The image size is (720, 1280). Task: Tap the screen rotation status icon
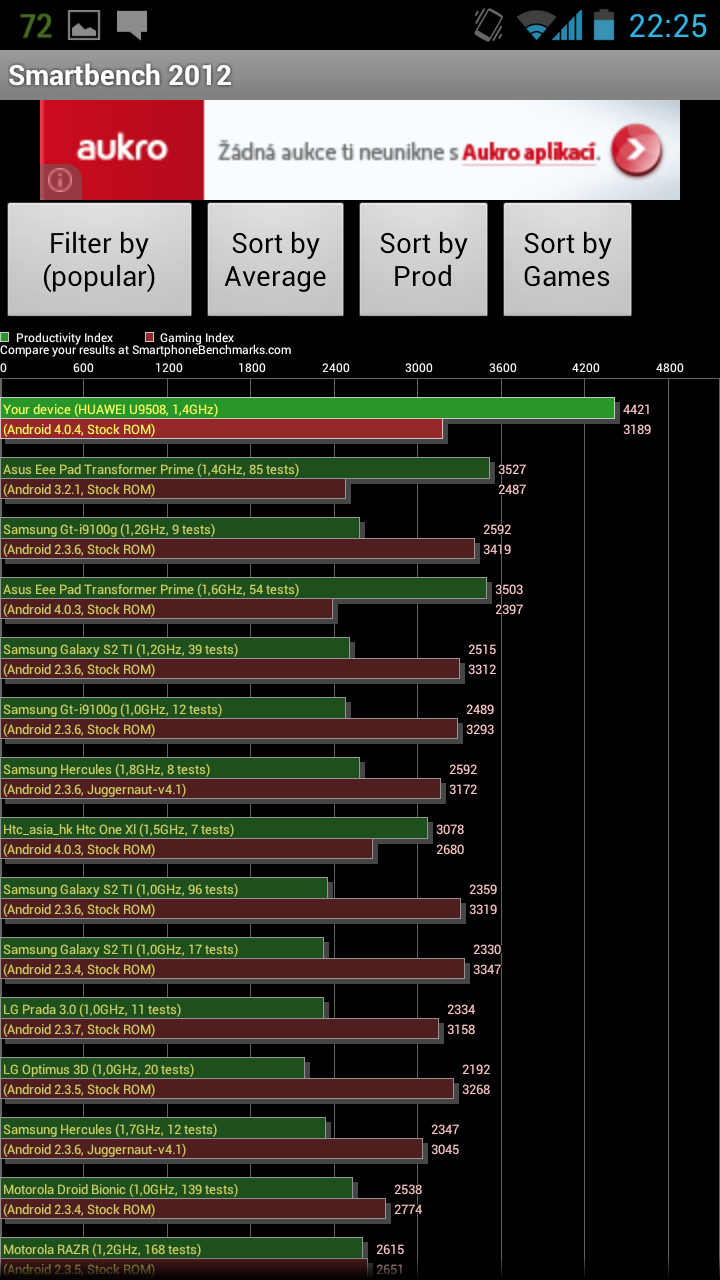coord(489,25)
